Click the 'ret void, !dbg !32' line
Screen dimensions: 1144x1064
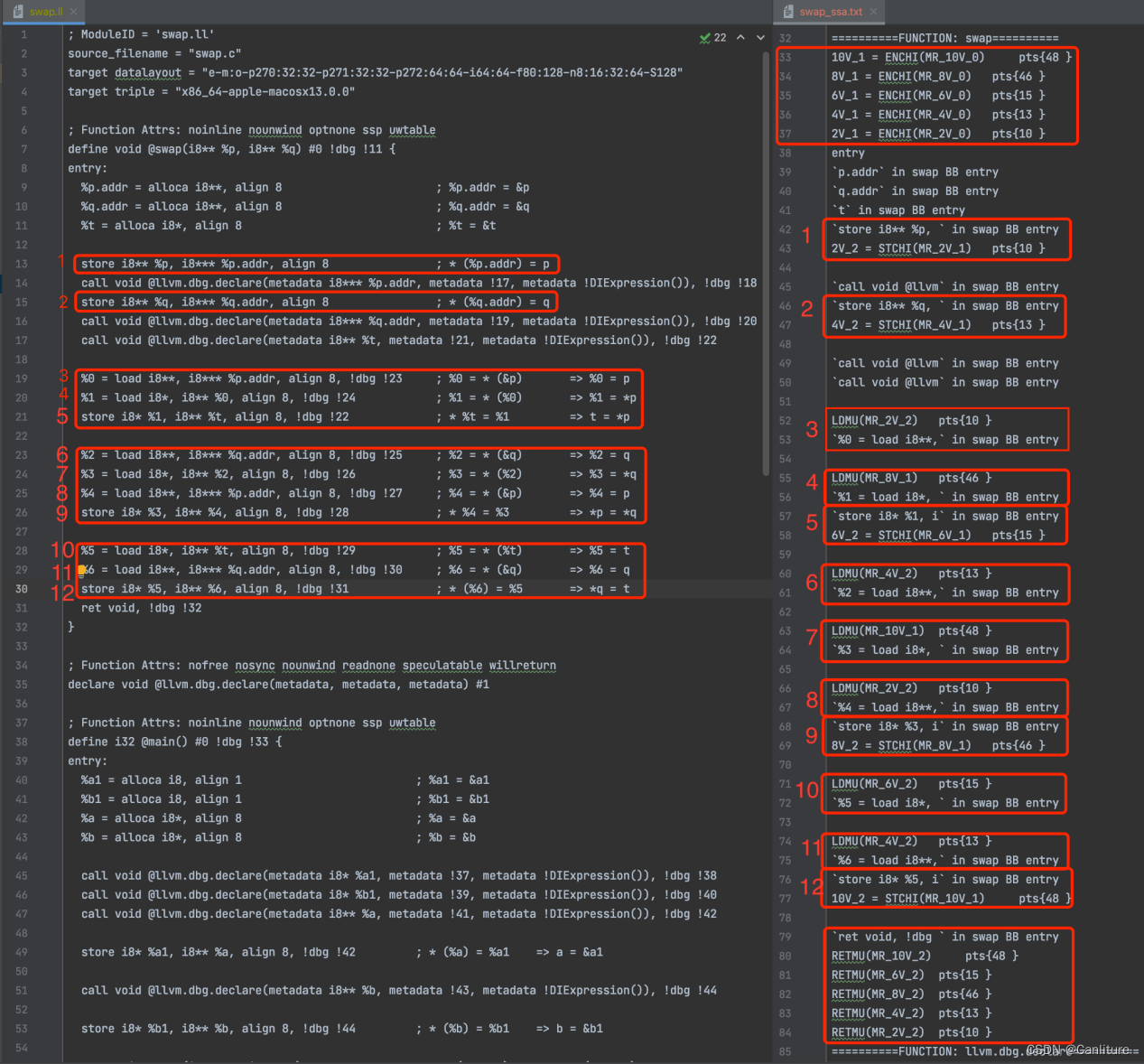(141, 608)
